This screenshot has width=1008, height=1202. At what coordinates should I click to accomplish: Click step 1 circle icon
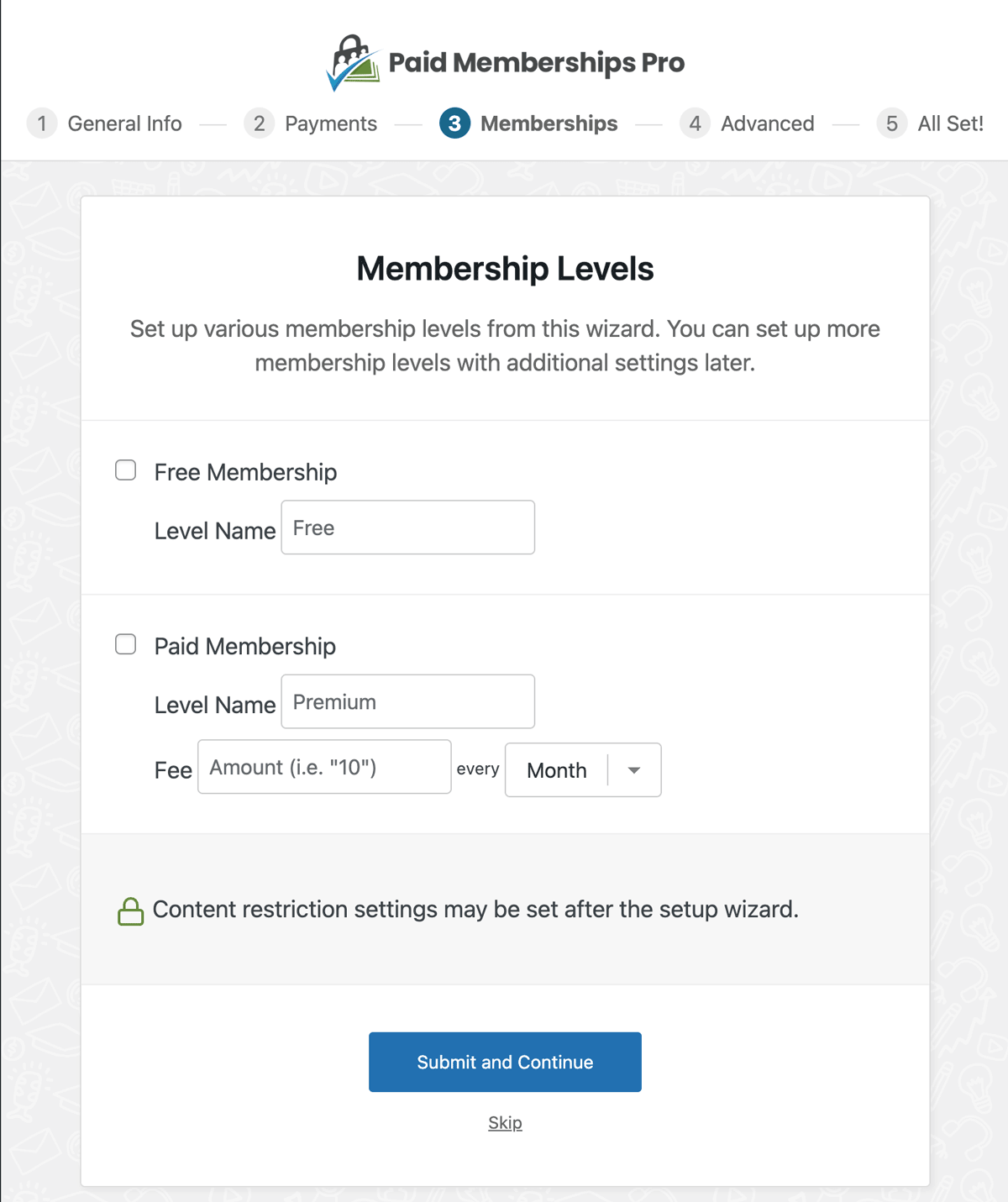click(42, 123)
